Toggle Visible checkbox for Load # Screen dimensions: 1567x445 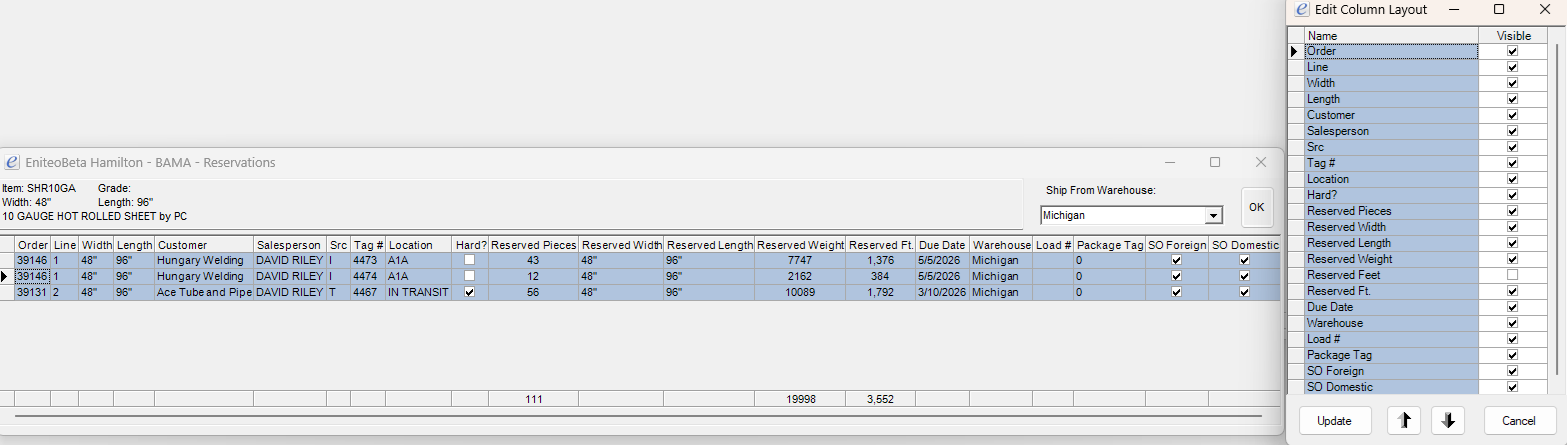[1512, 339]
